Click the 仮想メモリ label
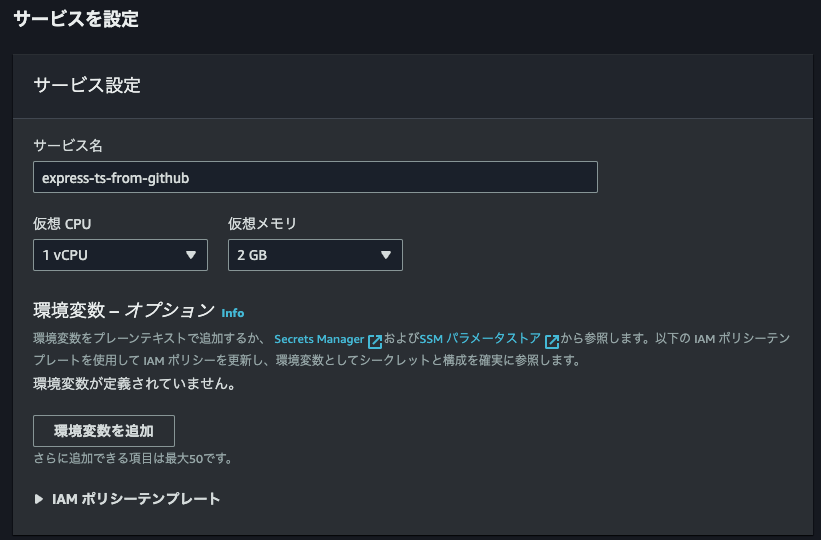The height and width of the screenshot is (540, 821). pos(262,224)
